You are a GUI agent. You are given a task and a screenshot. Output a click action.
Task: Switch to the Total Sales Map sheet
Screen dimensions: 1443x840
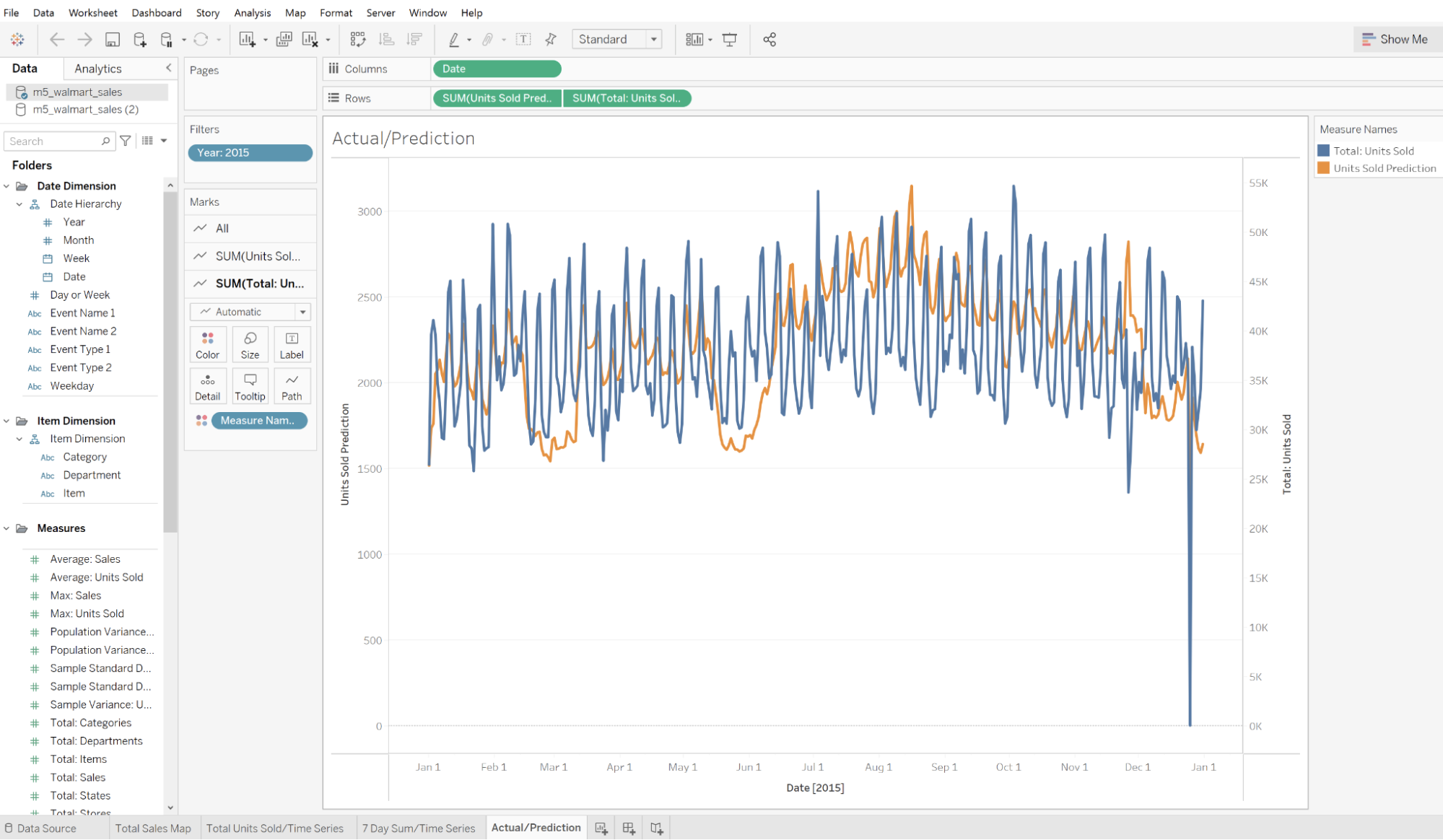point(153,828)
